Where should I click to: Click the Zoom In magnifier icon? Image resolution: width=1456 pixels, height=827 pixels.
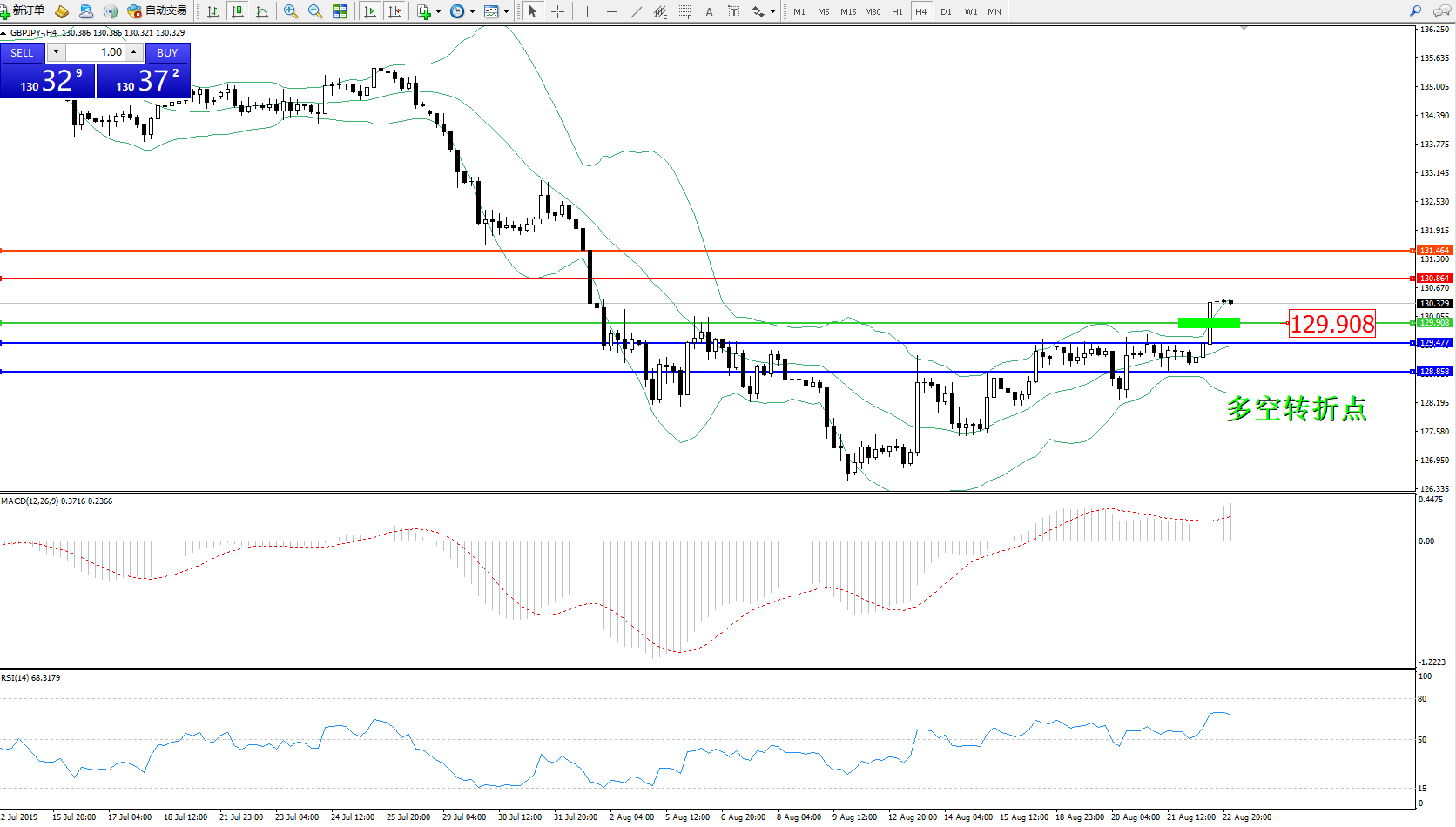(291, 11)
